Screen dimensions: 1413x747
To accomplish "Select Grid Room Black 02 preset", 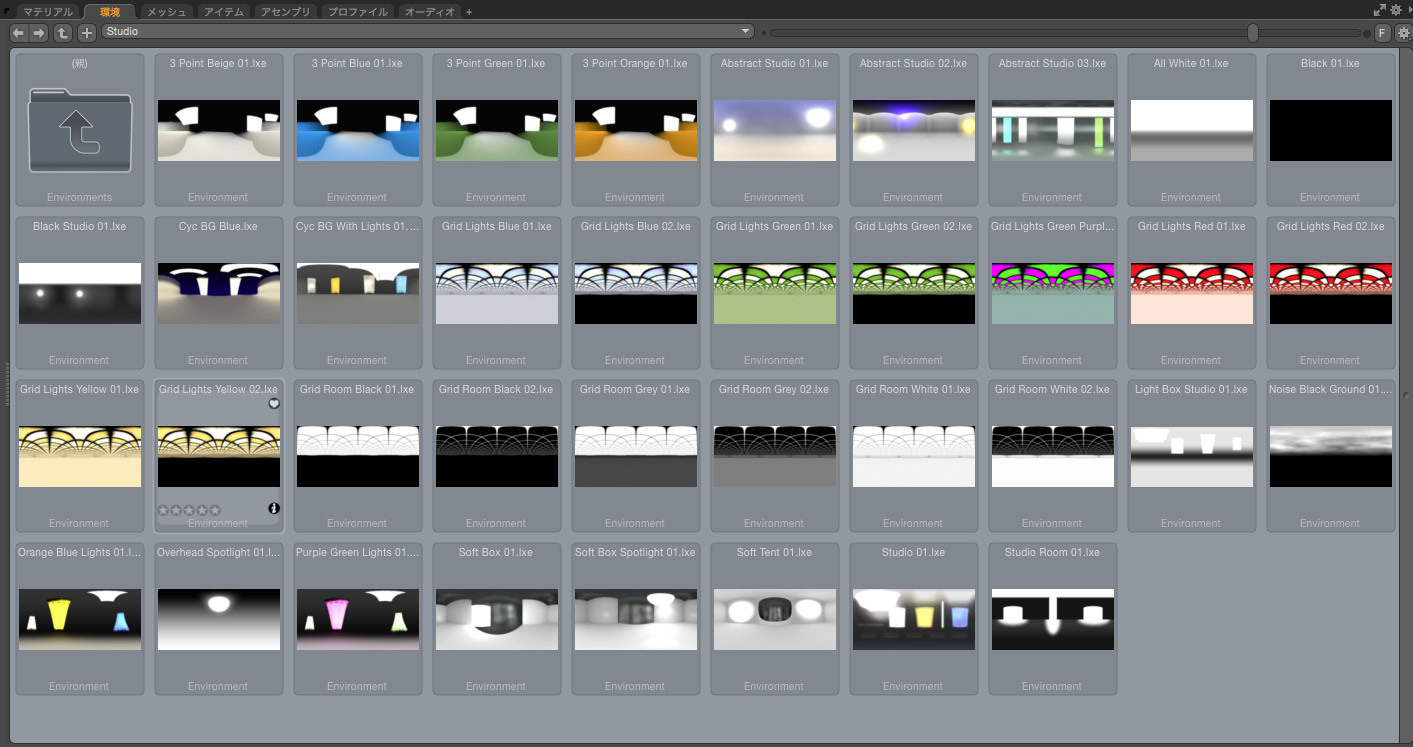I will point(496,456).
